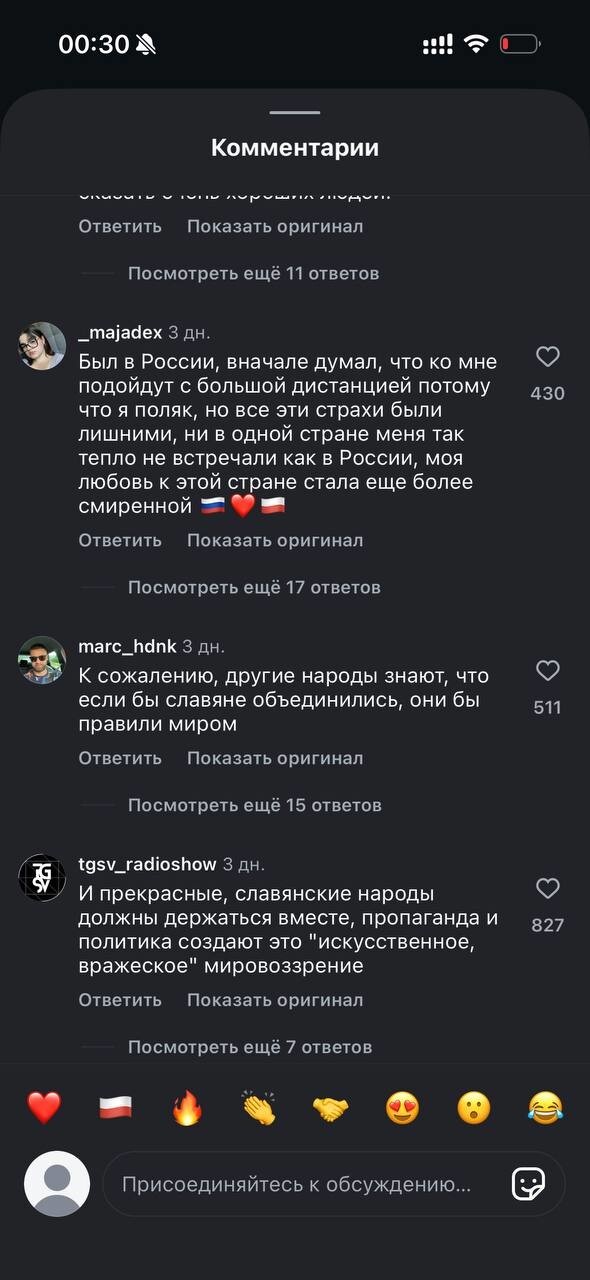Show original text of marc_hdnk's comment
This screenshot has height=1280, width=590.
273,758
